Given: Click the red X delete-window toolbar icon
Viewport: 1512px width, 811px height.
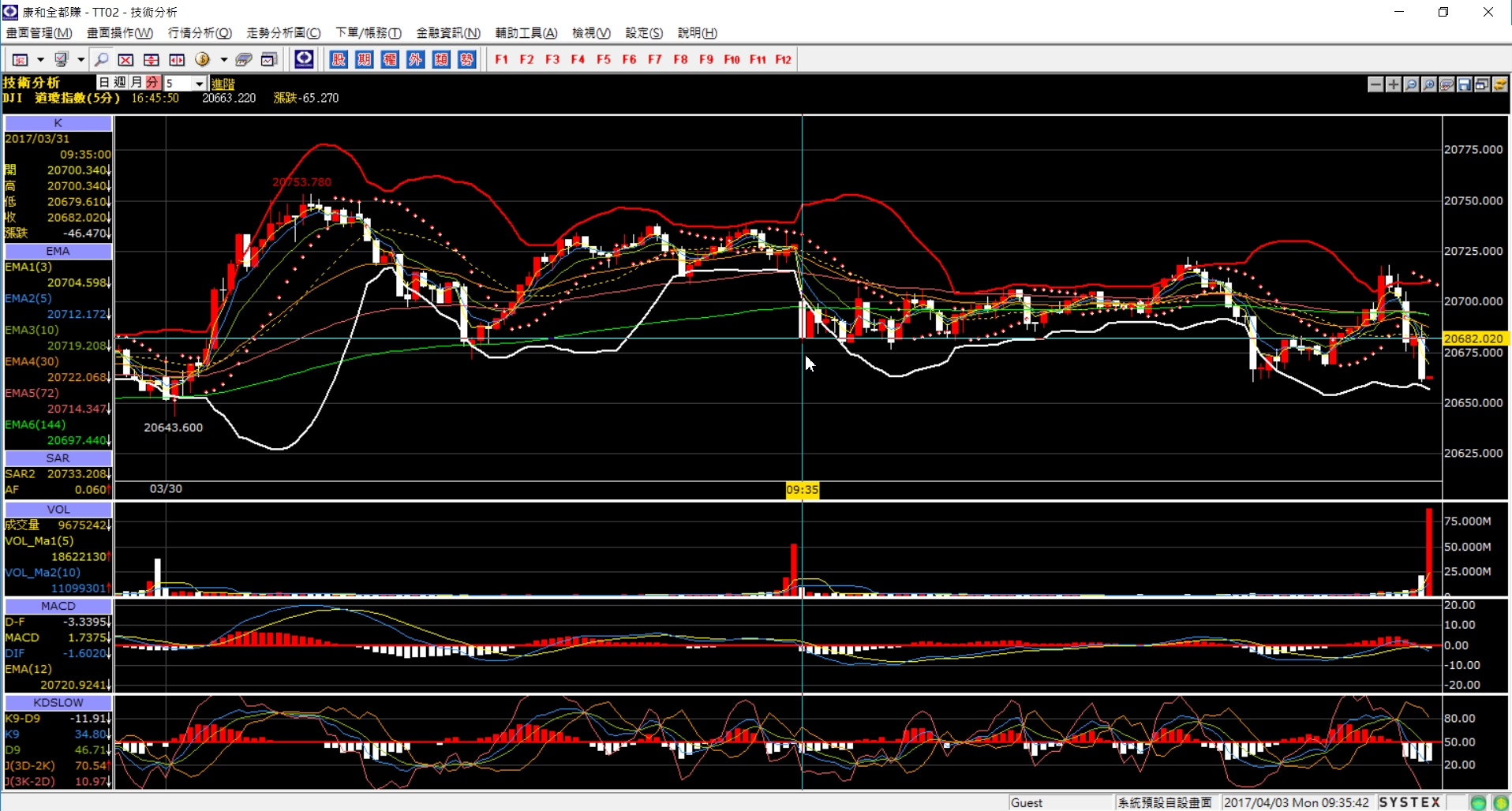Looking at the screenshot, I should (x=125, y=59).
